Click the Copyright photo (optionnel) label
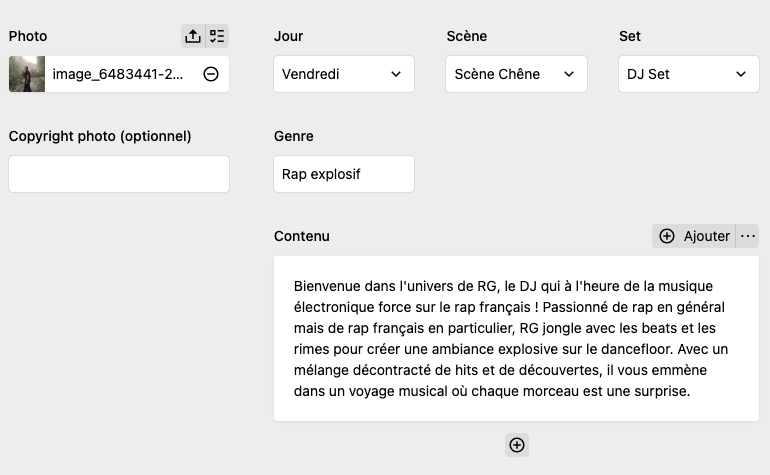Screen dimensions: 770x475 click(x=100, y=136)
